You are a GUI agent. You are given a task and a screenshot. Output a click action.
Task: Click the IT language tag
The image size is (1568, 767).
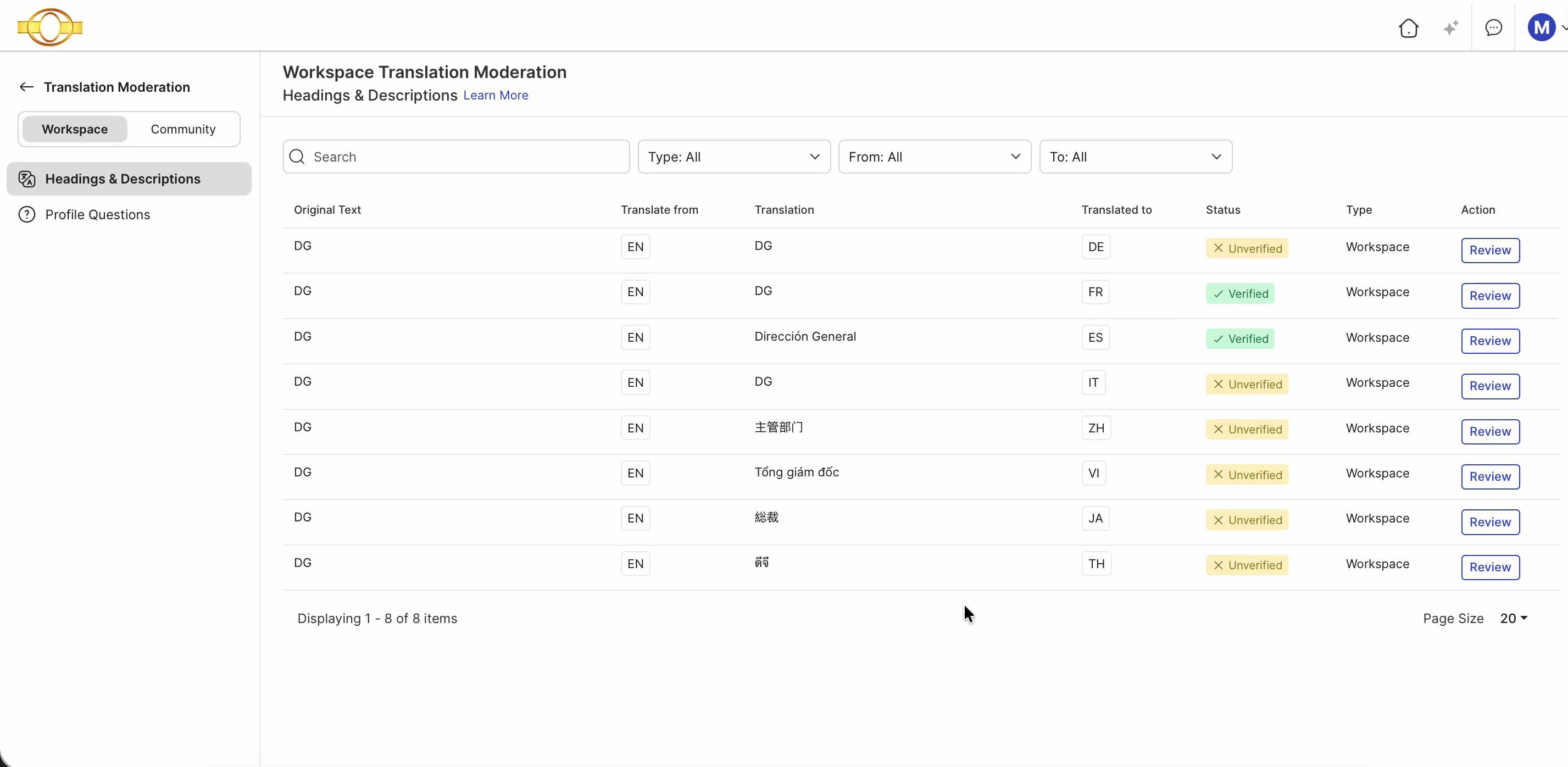point(1093,383)
